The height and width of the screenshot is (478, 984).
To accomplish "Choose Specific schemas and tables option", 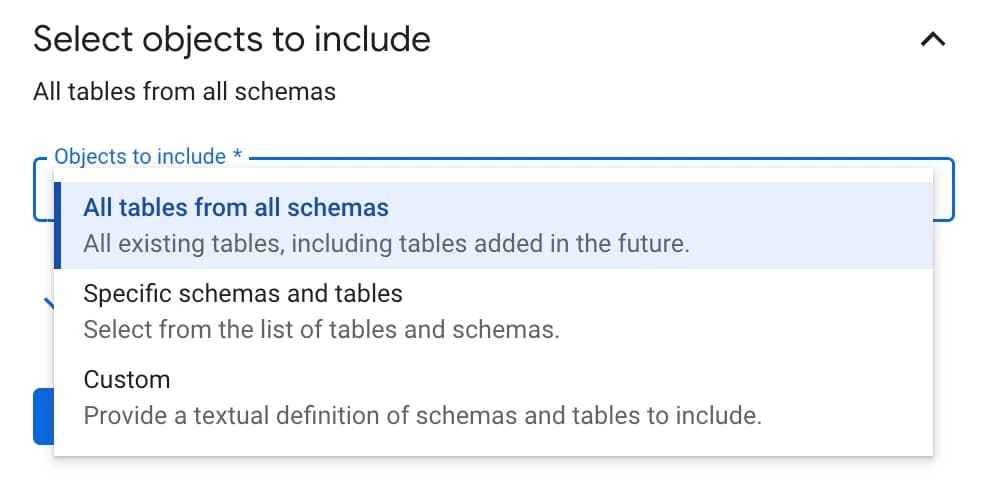I will click(x=243, y=294).
